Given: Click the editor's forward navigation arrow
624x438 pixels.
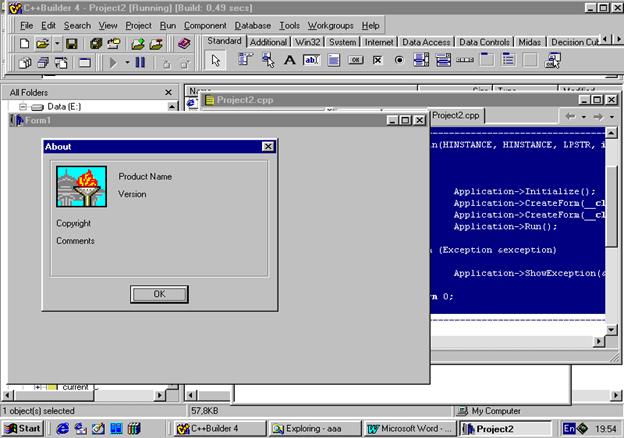Looking at the screenshot, I should tap(598, 116).
